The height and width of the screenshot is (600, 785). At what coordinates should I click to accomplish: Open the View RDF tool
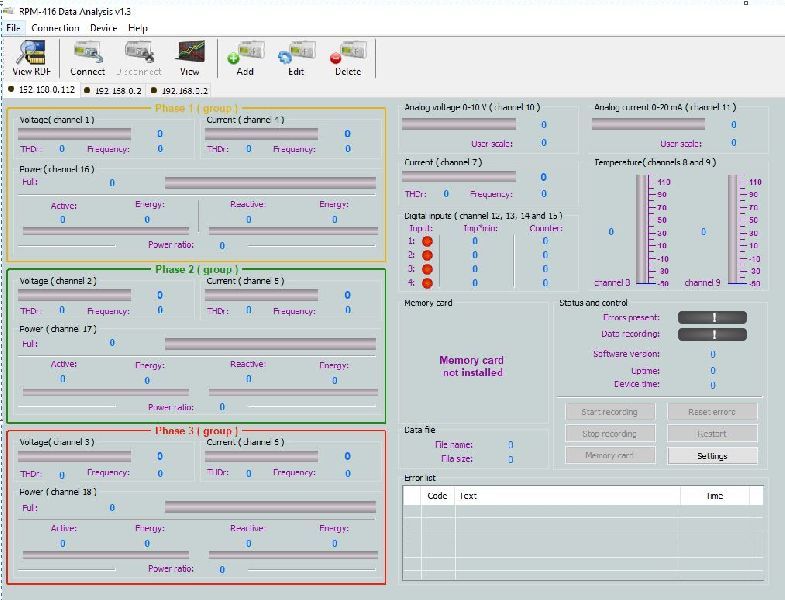tap(31, 58)
